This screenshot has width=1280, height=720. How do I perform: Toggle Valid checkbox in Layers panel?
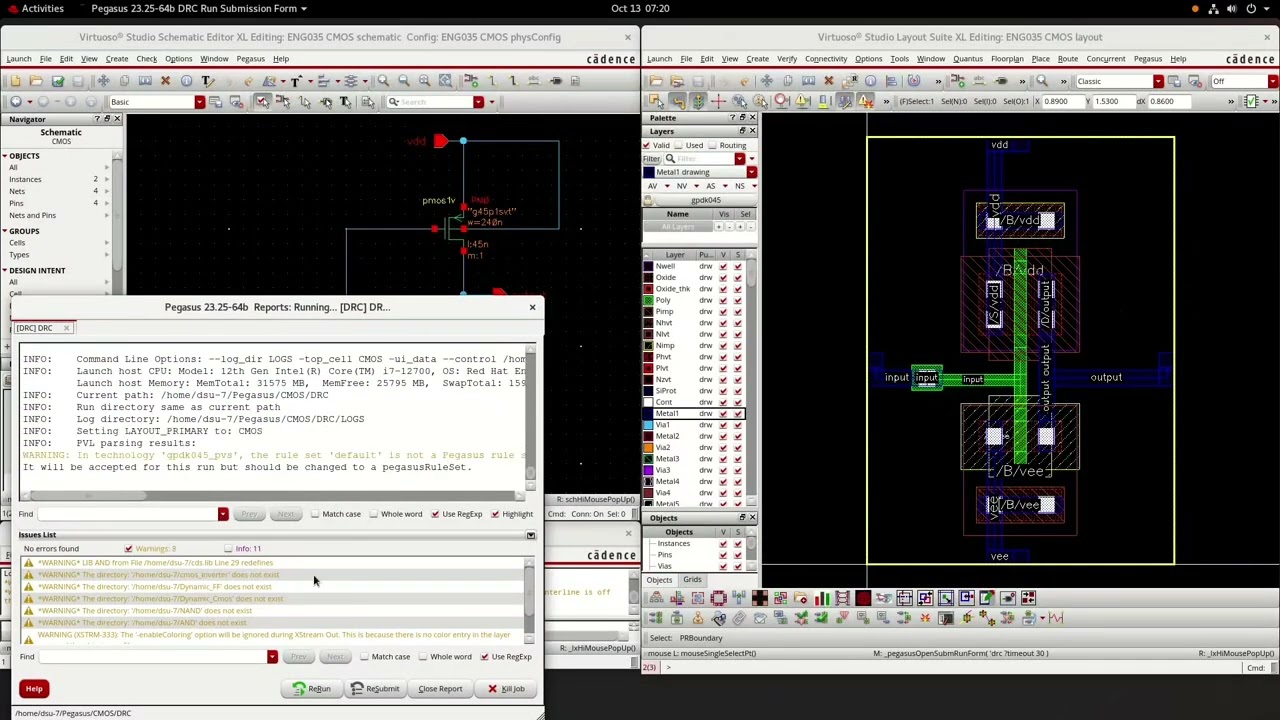pos(646,145)
